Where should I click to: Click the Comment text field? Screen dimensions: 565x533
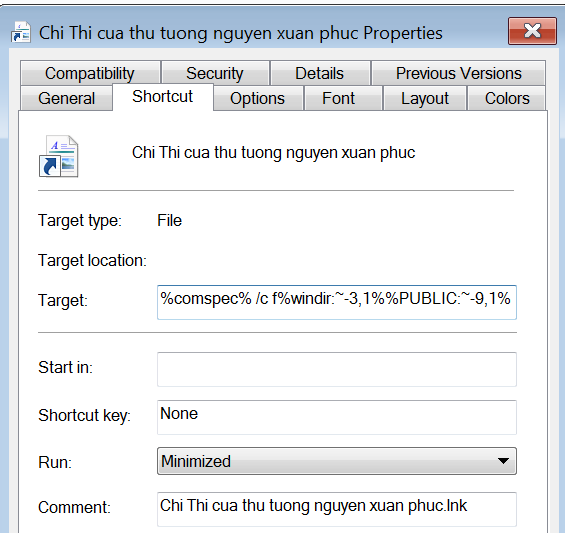[x=337, y=509]
